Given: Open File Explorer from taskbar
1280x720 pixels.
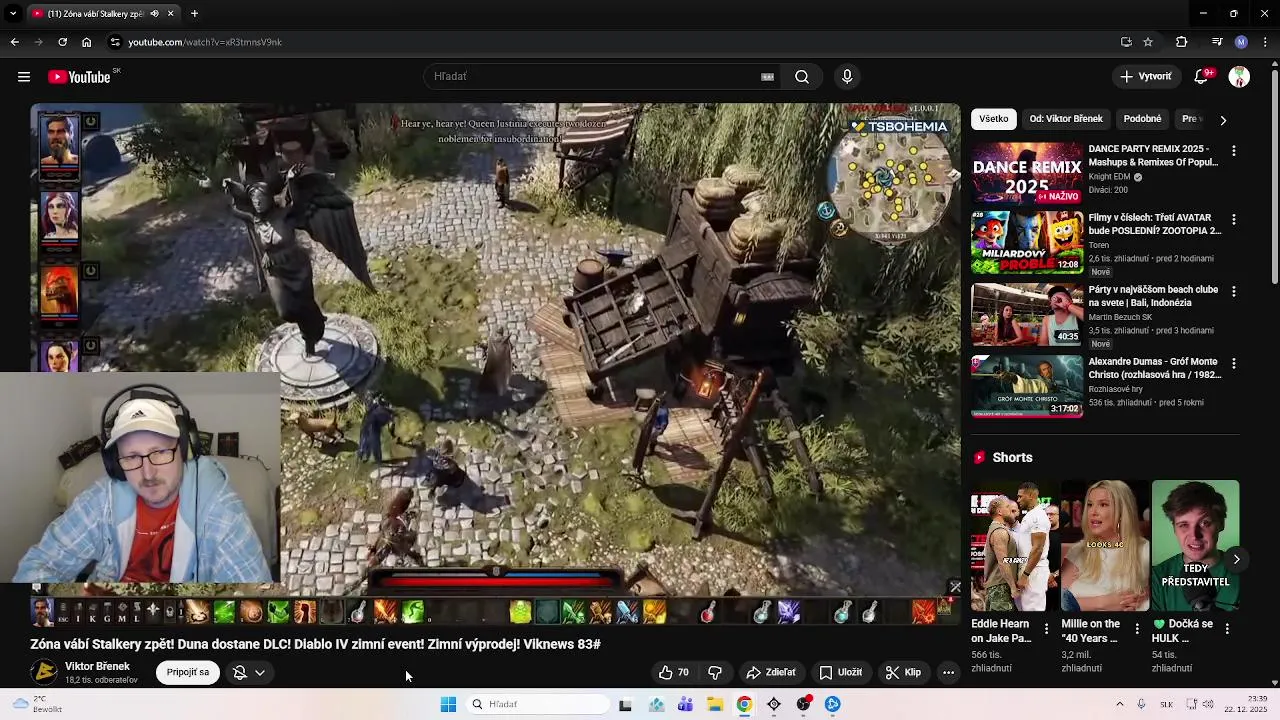Looking at the screenshot, I should pos(715,704).
